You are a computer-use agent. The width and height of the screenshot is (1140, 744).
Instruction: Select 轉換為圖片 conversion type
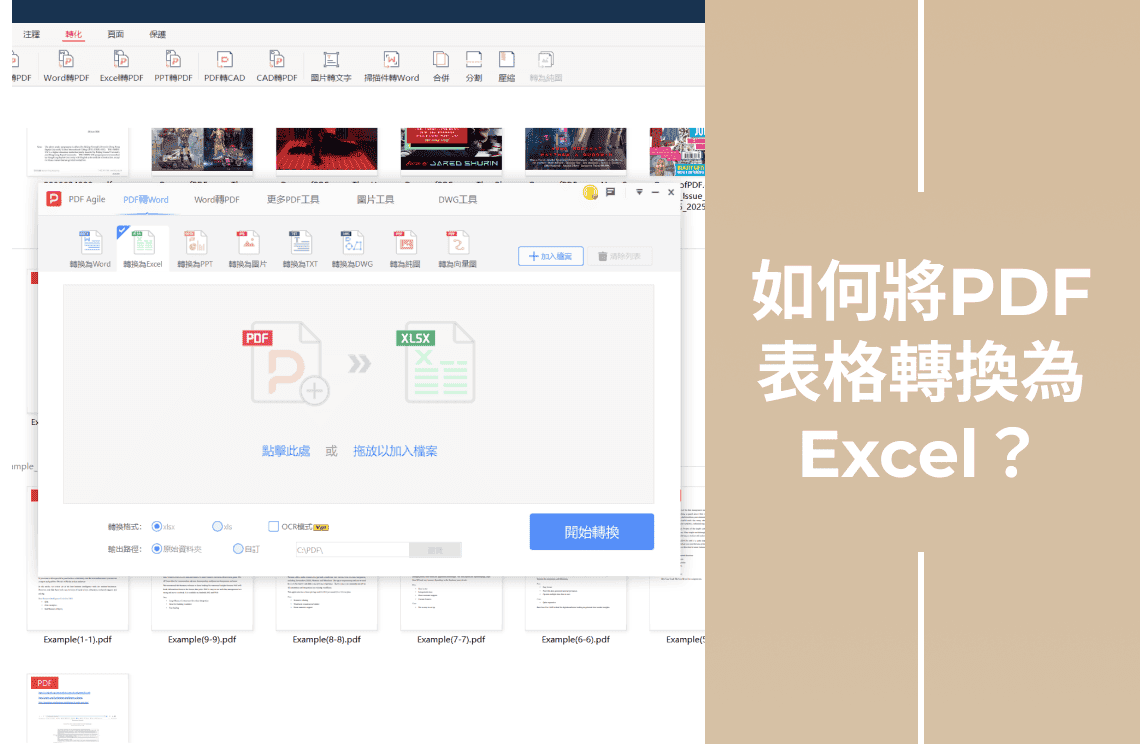pos(248,249)
